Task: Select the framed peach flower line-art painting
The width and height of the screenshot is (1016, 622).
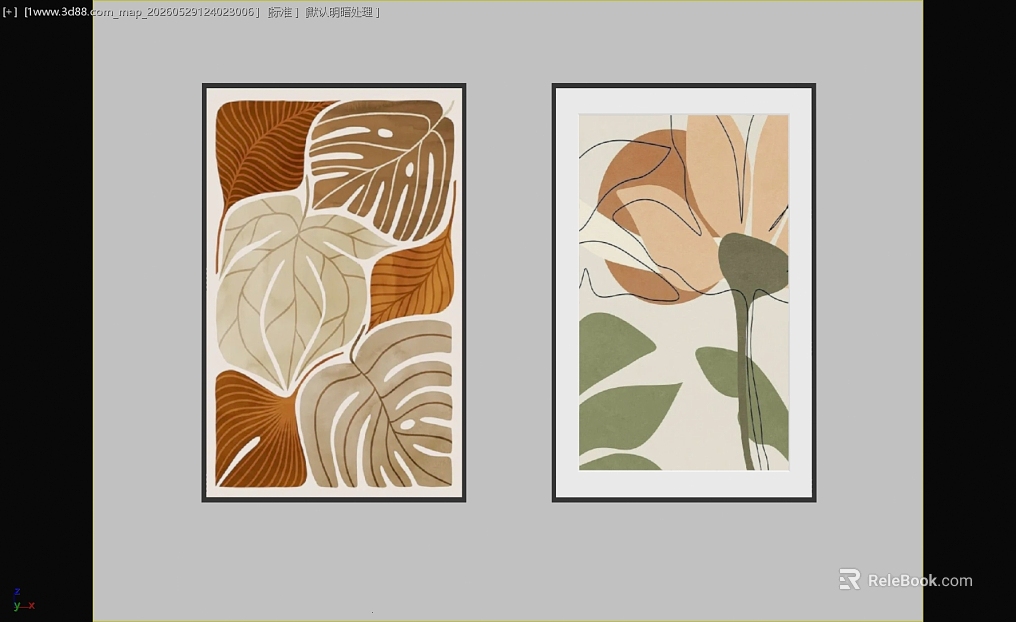Action: [684, 292]
